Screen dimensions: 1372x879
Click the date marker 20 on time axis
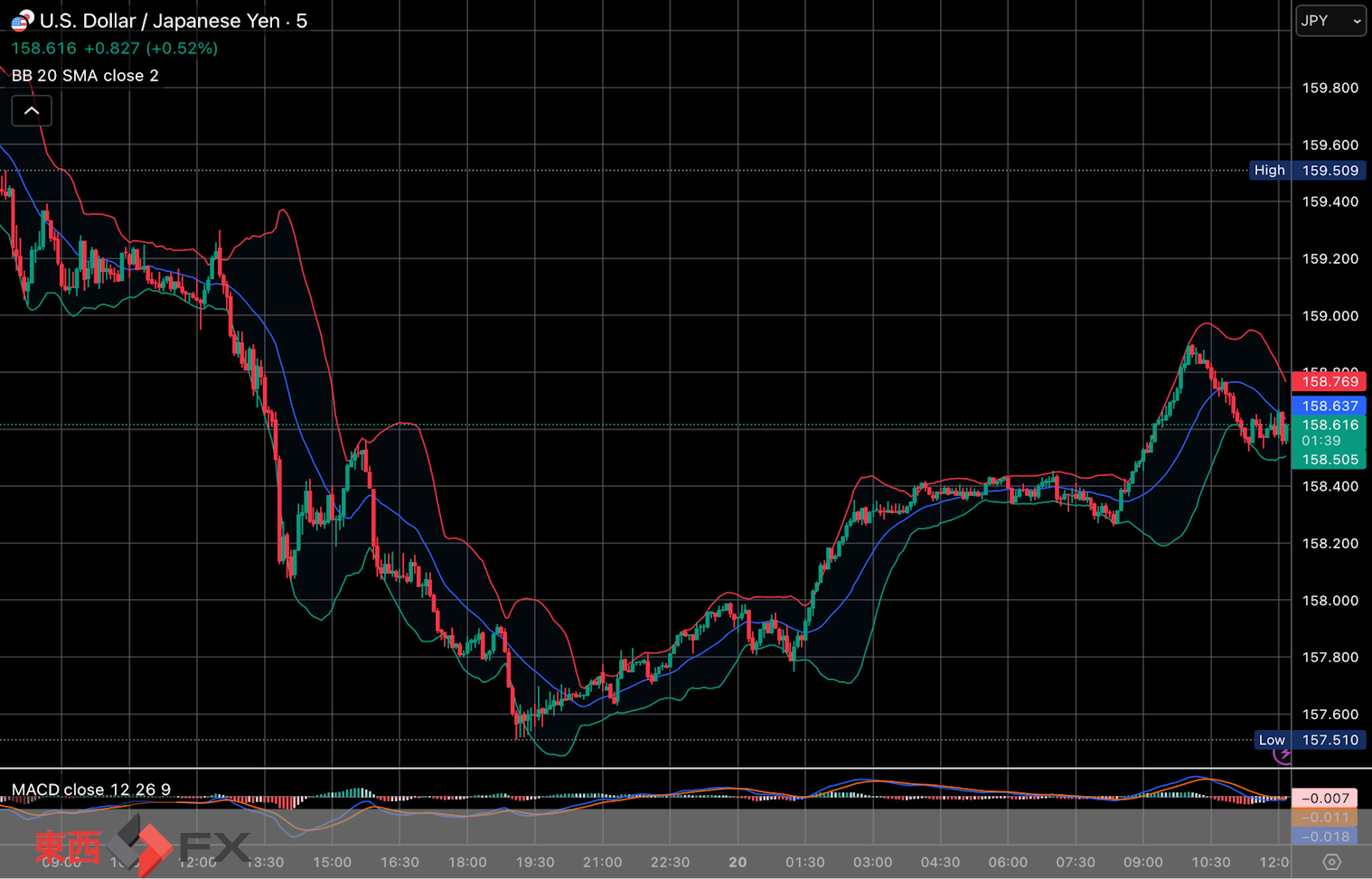point(738,862)
